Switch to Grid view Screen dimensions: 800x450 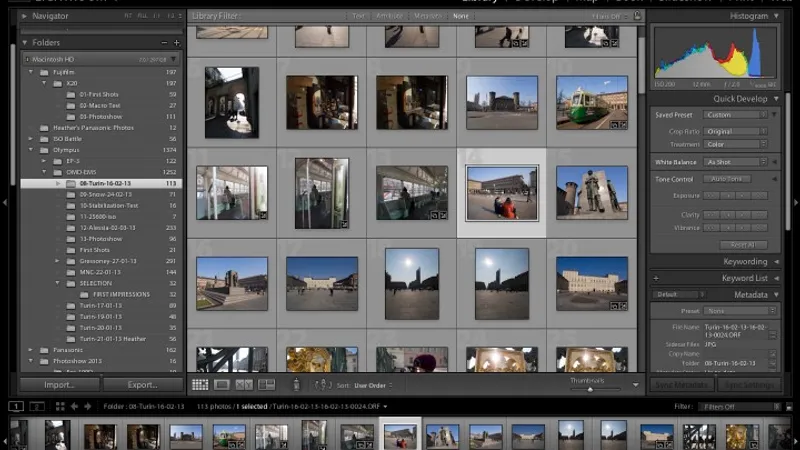200,385
